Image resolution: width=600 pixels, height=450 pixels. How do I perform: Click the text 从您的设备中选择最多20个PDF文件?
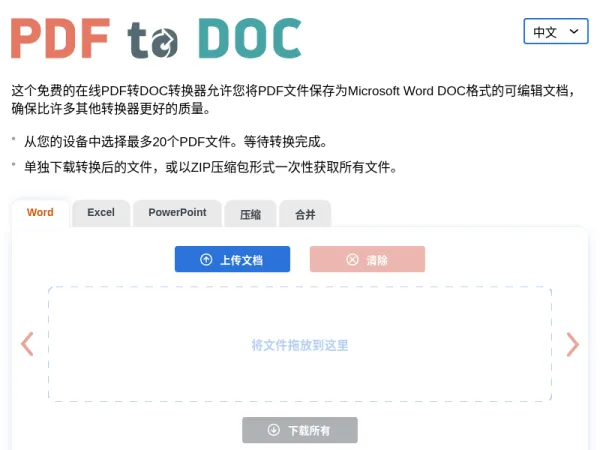(127, 142)
